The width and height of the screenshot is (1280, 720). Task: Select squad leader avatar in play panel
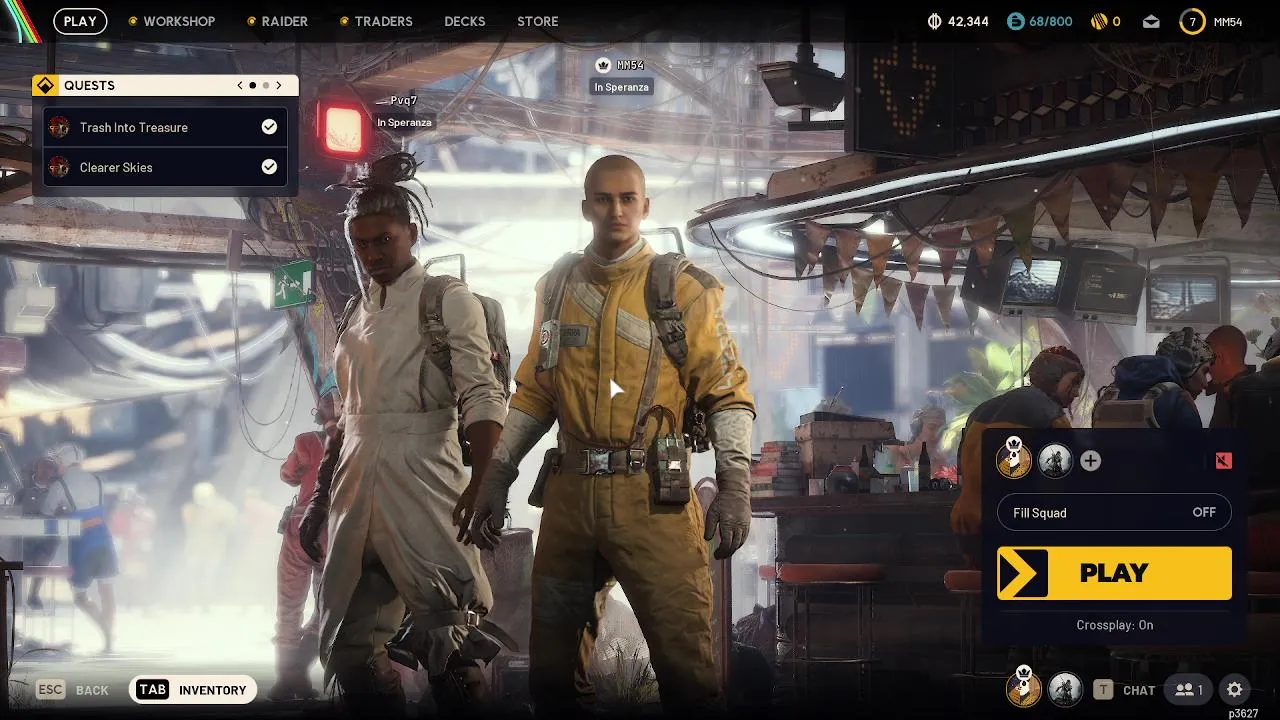tap(1014, 459)
